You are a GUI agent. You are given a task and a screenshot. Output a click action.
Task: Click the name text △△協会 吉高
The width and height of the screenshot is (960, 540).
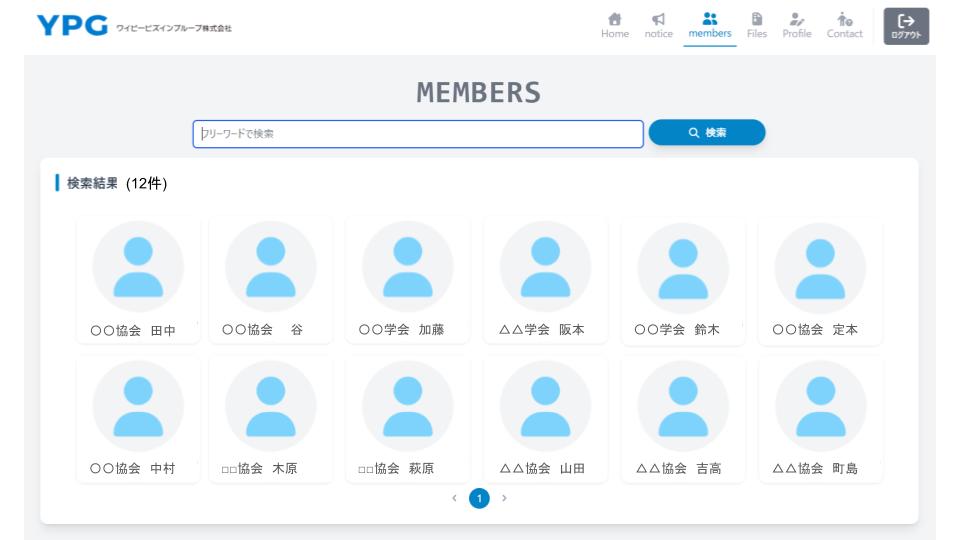[x=679, y=468]
